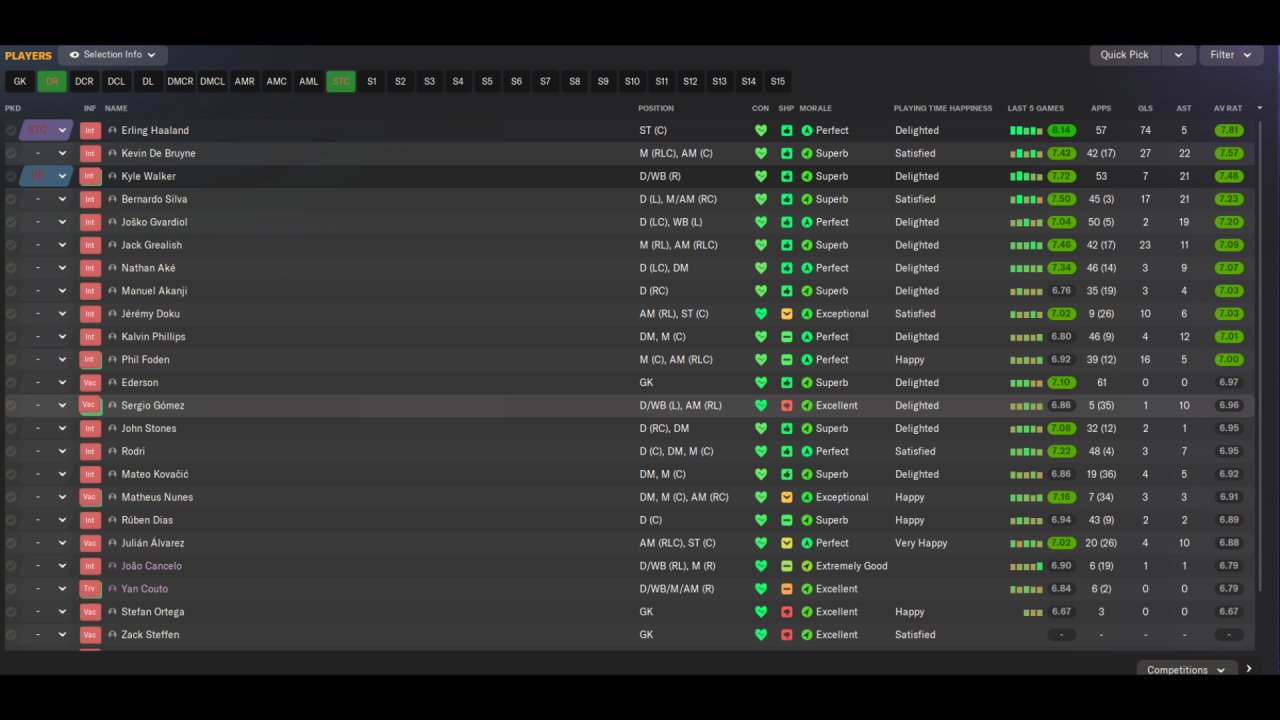Click the player profile icon beside John Stones

click(112, 428)
